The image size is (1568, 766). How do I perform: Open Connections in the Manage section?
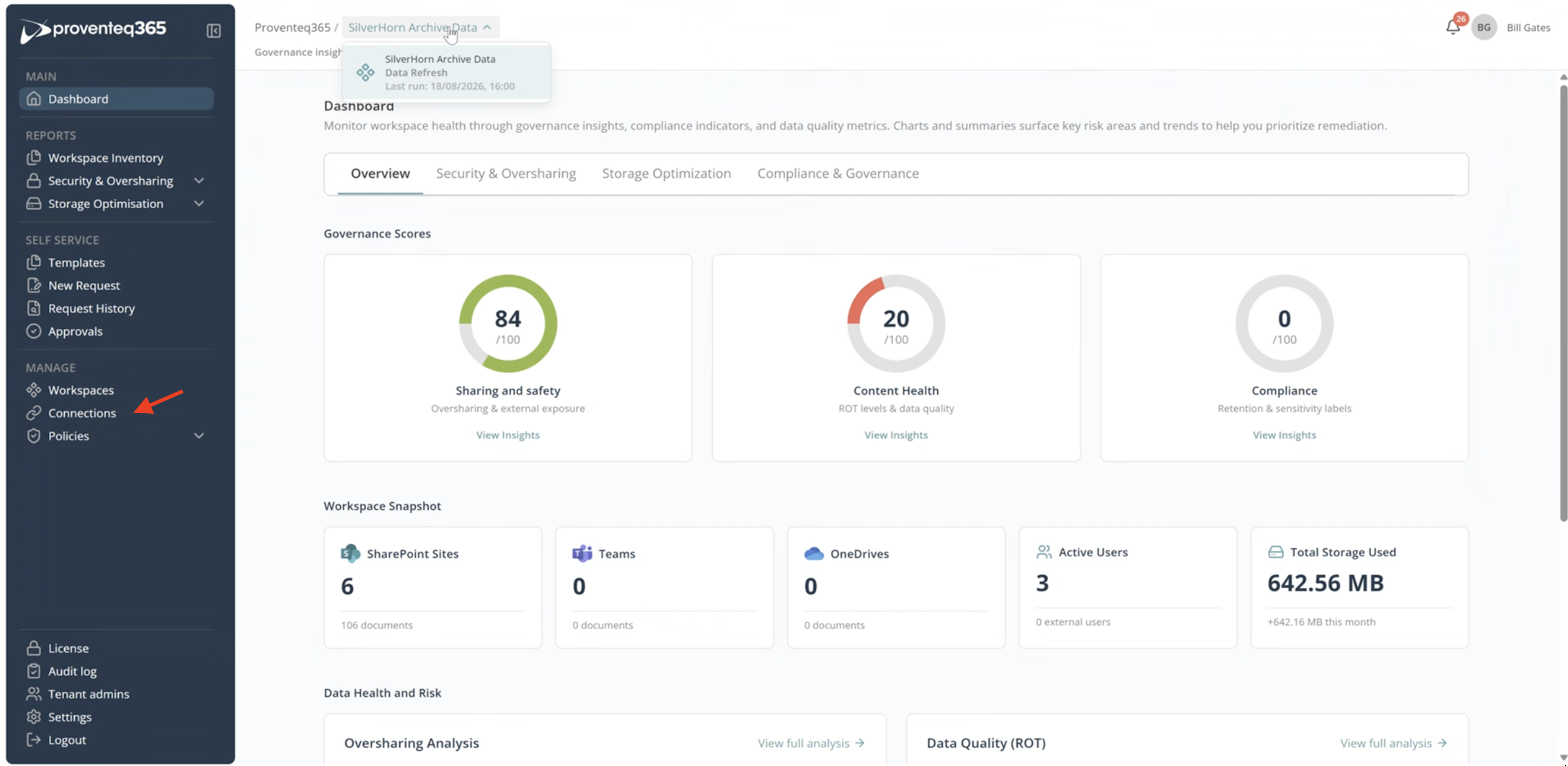(82, 412)
